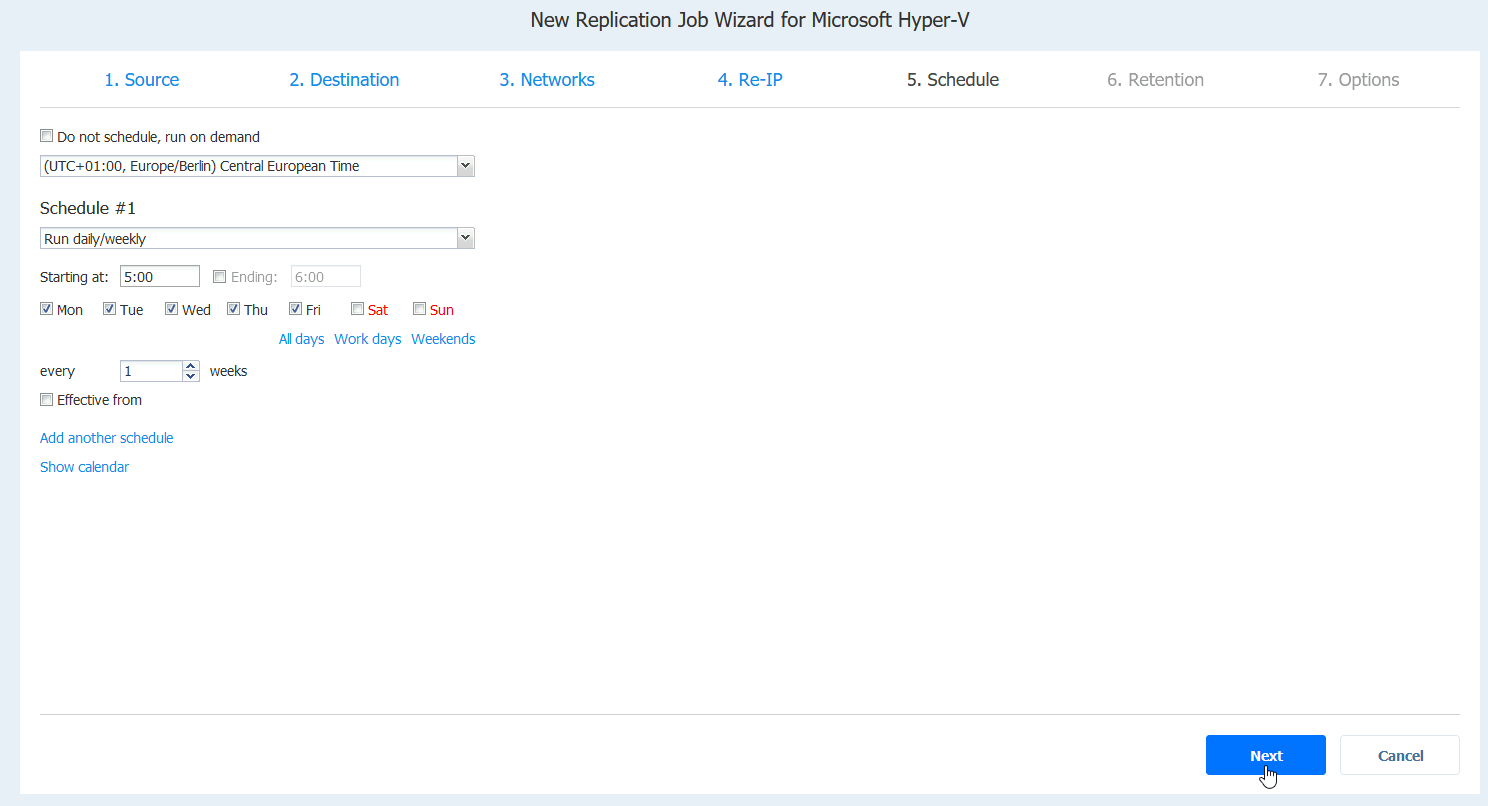
Task: Uncheck the Tue checkbox
Action: pos(109,309)
